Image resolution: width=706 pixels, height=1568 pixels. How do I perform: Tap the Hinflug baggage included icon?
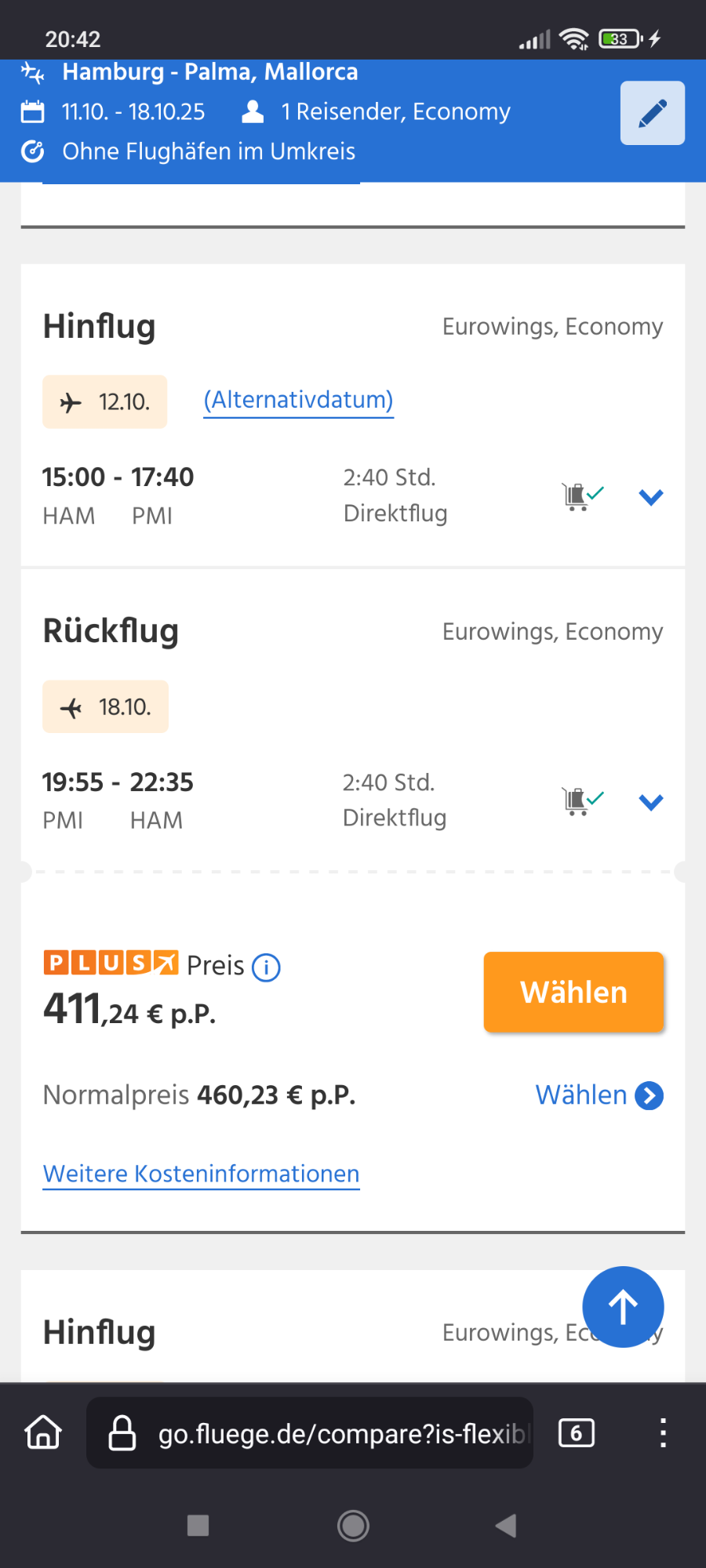(x=582, y=496)
